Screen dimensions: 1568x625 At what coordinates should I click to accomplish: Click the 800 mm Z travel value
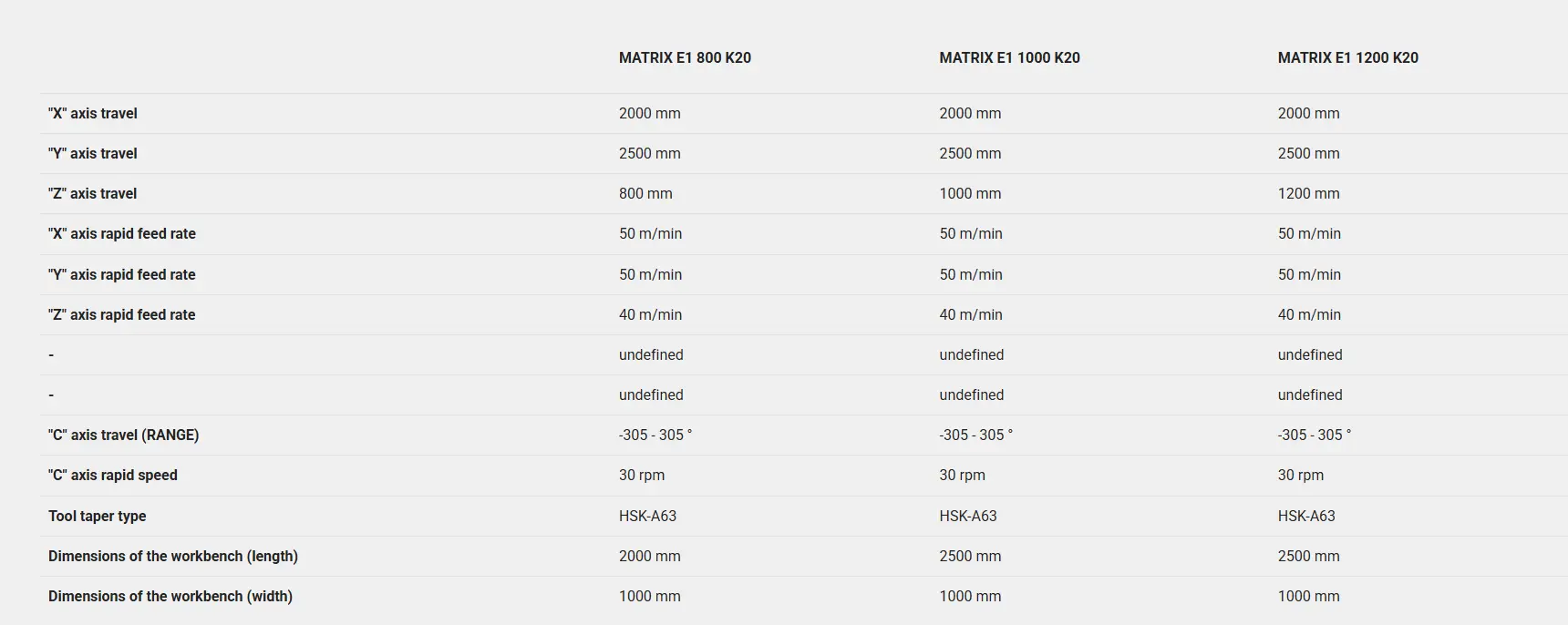pos(645,193)
